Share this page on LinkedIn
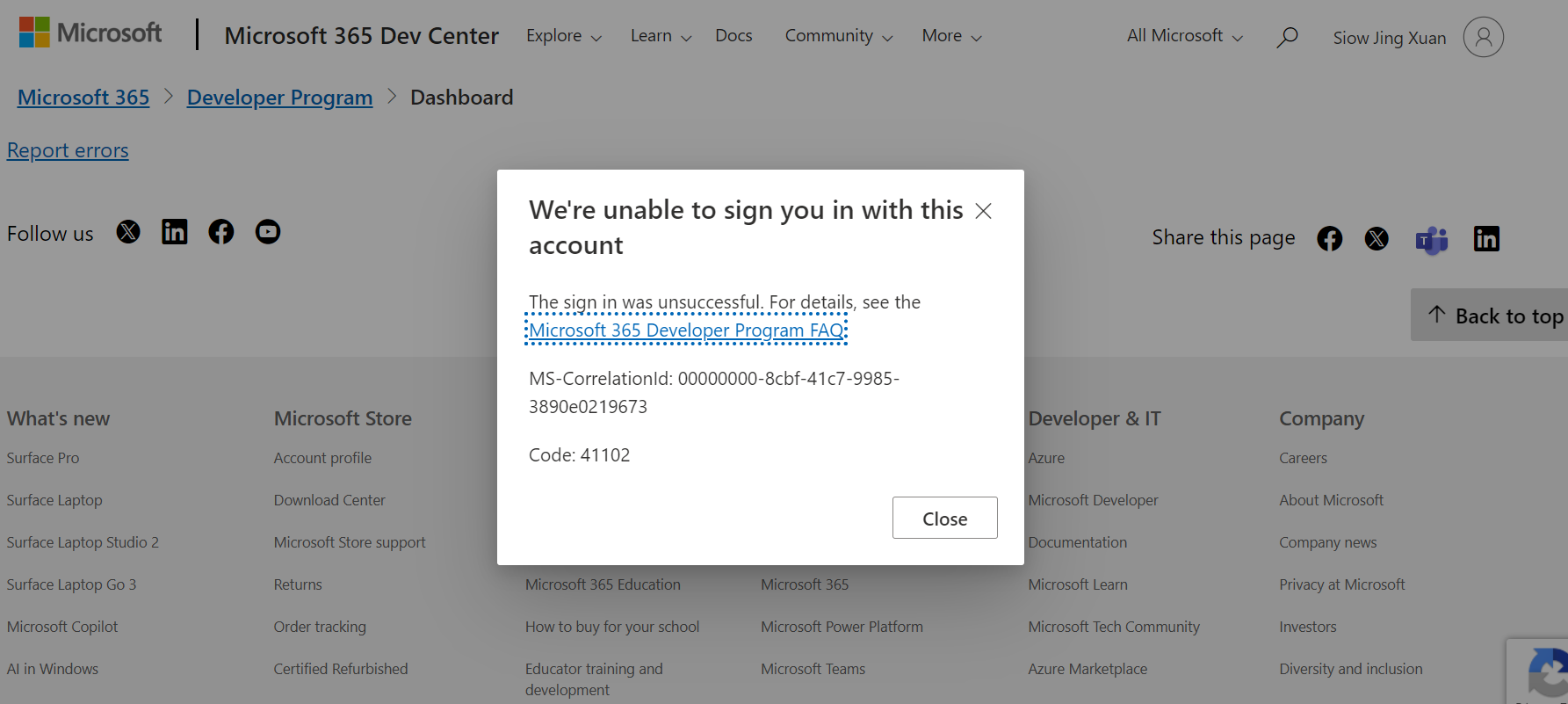The width and height of the screenshot is (1568, 704). [x=1486, y=239]
